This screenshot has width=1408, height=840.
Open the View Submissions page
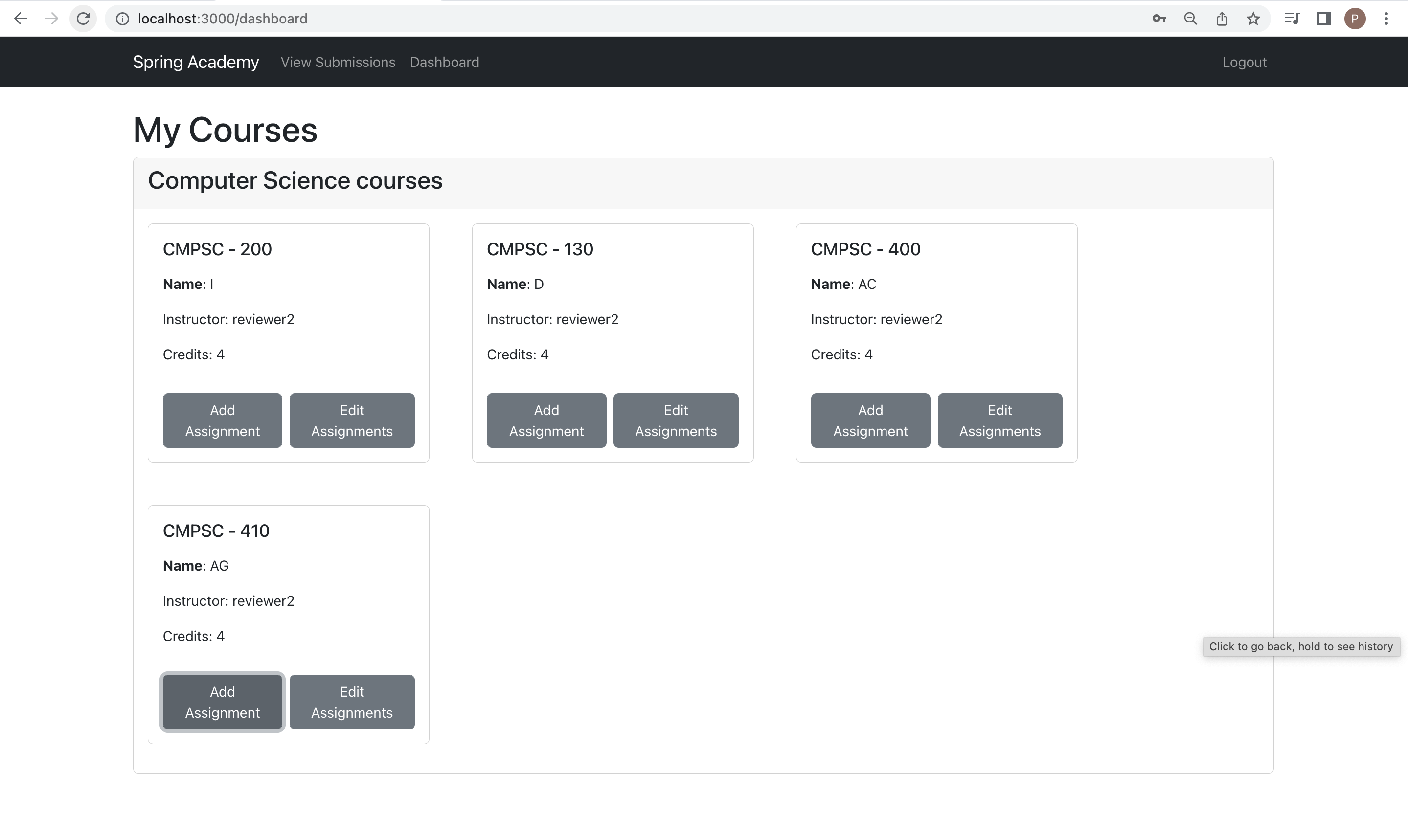click(x=338, y=62)
